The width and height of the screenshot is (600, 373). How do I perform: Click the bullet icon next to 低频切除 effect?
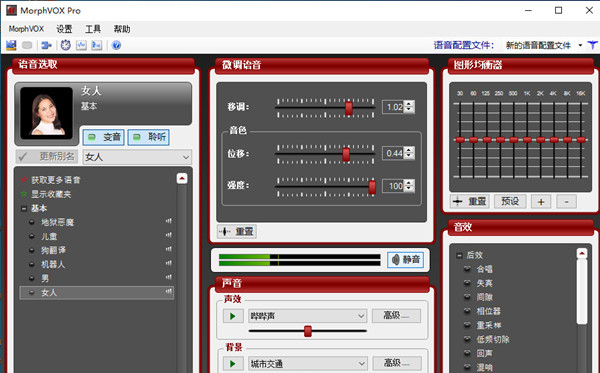pyautogui.click(x=467, y=339)
